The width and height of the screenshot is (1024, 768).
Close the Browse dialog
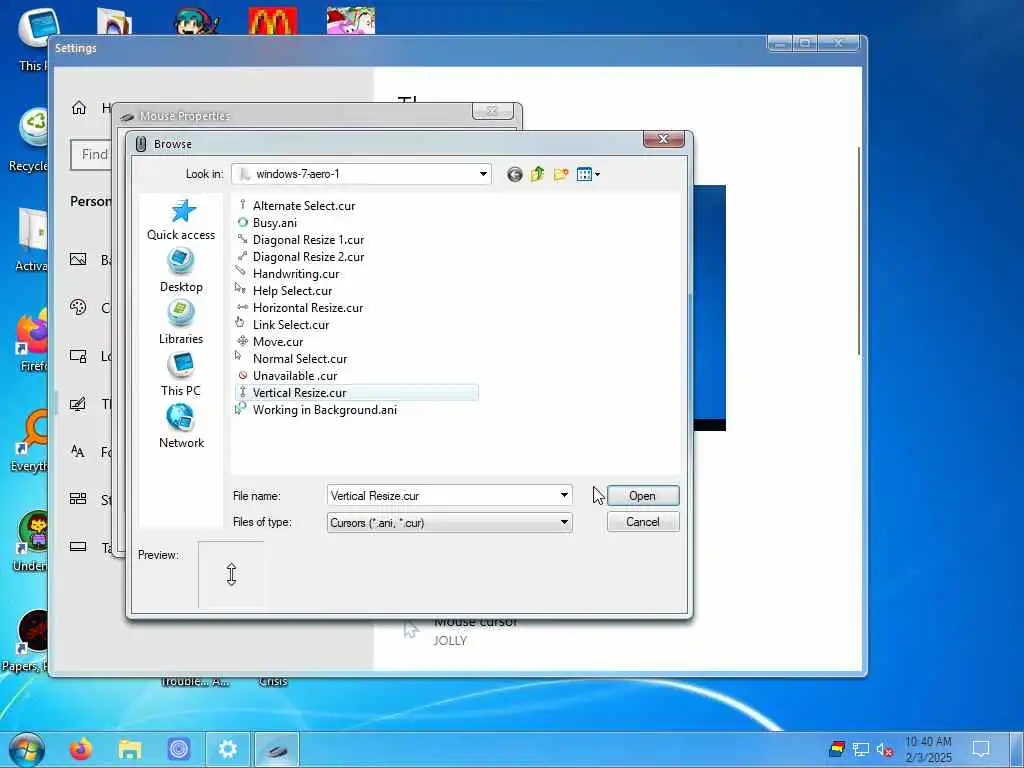664,138
